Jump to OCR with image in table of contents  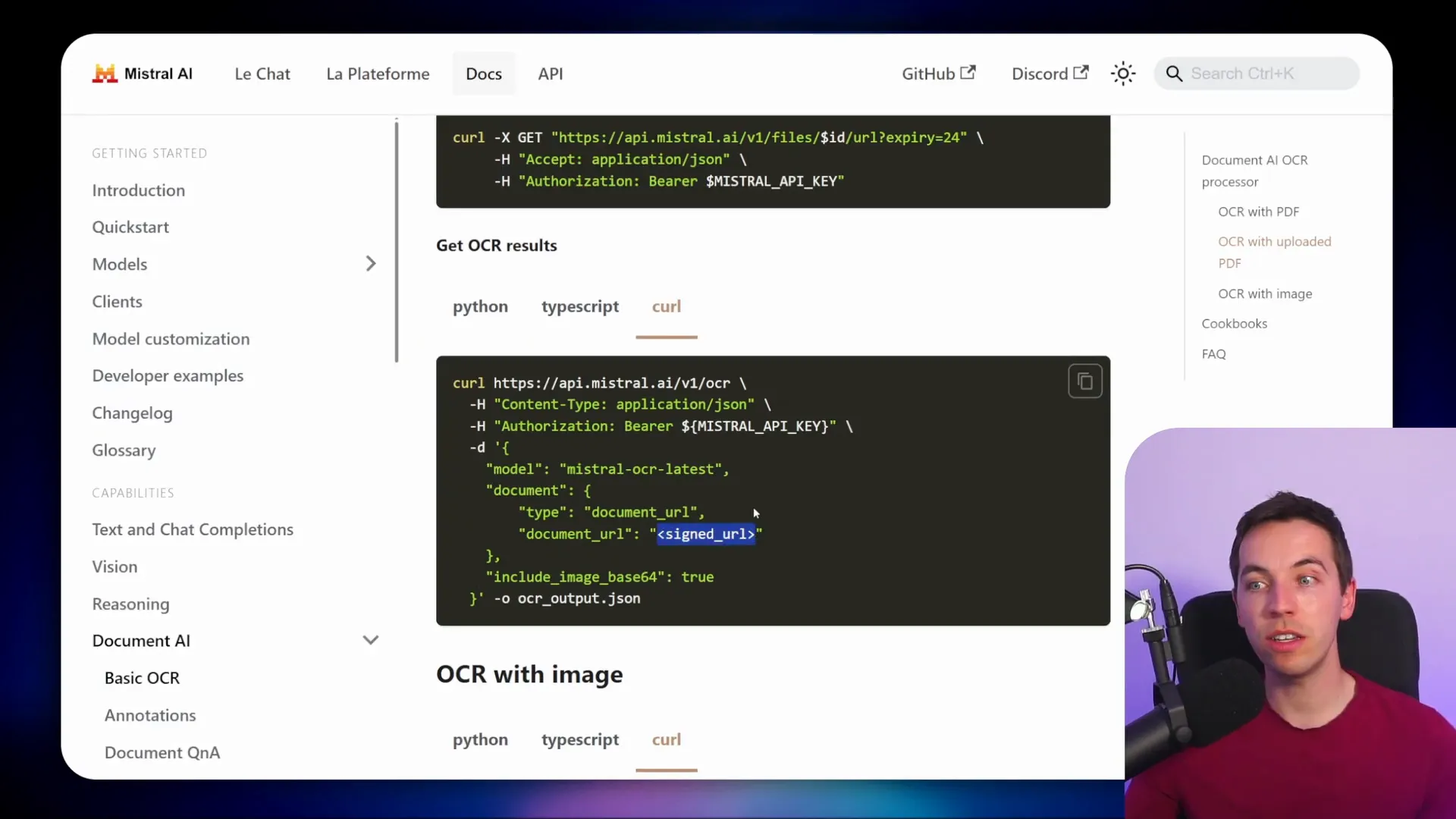point(1265,293)
